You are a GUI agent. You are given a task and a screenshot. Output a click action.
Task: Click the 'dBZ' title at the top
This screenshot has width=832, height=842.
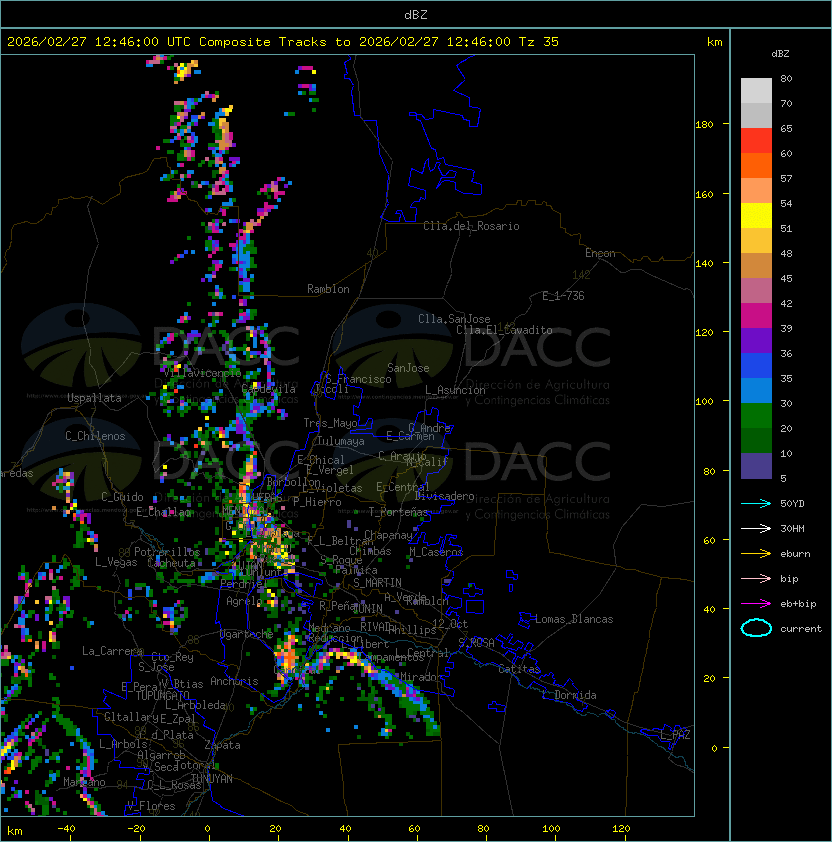coord(416,15)
